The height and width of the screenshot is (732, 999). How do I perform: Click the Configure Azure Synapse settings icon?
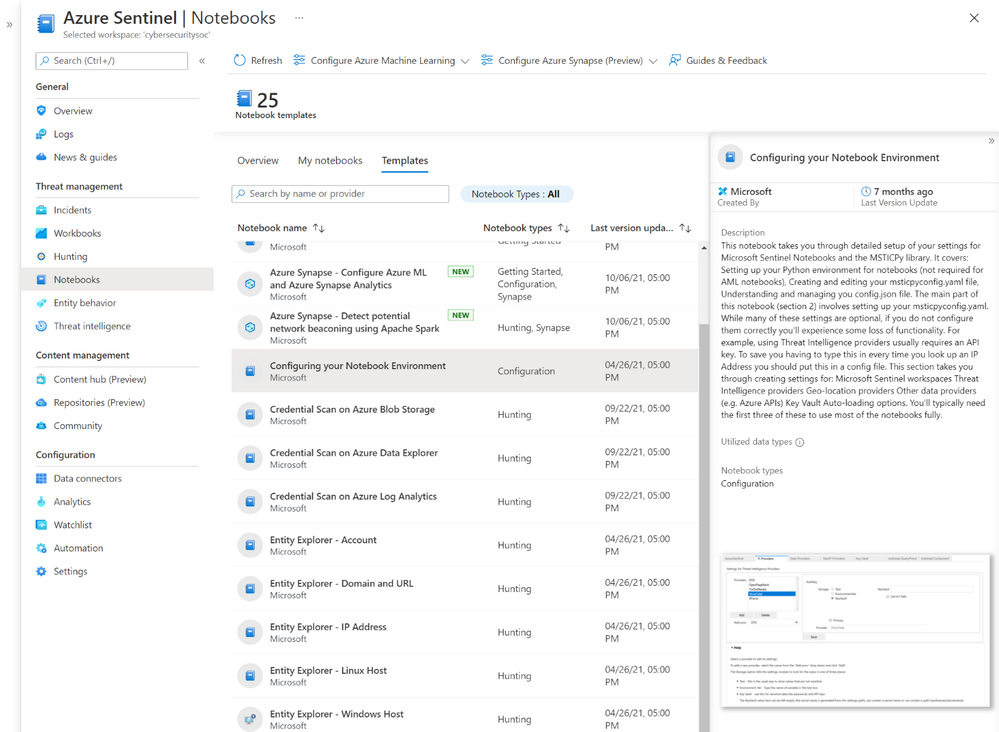pyautogui.click(x=487, y=61)
